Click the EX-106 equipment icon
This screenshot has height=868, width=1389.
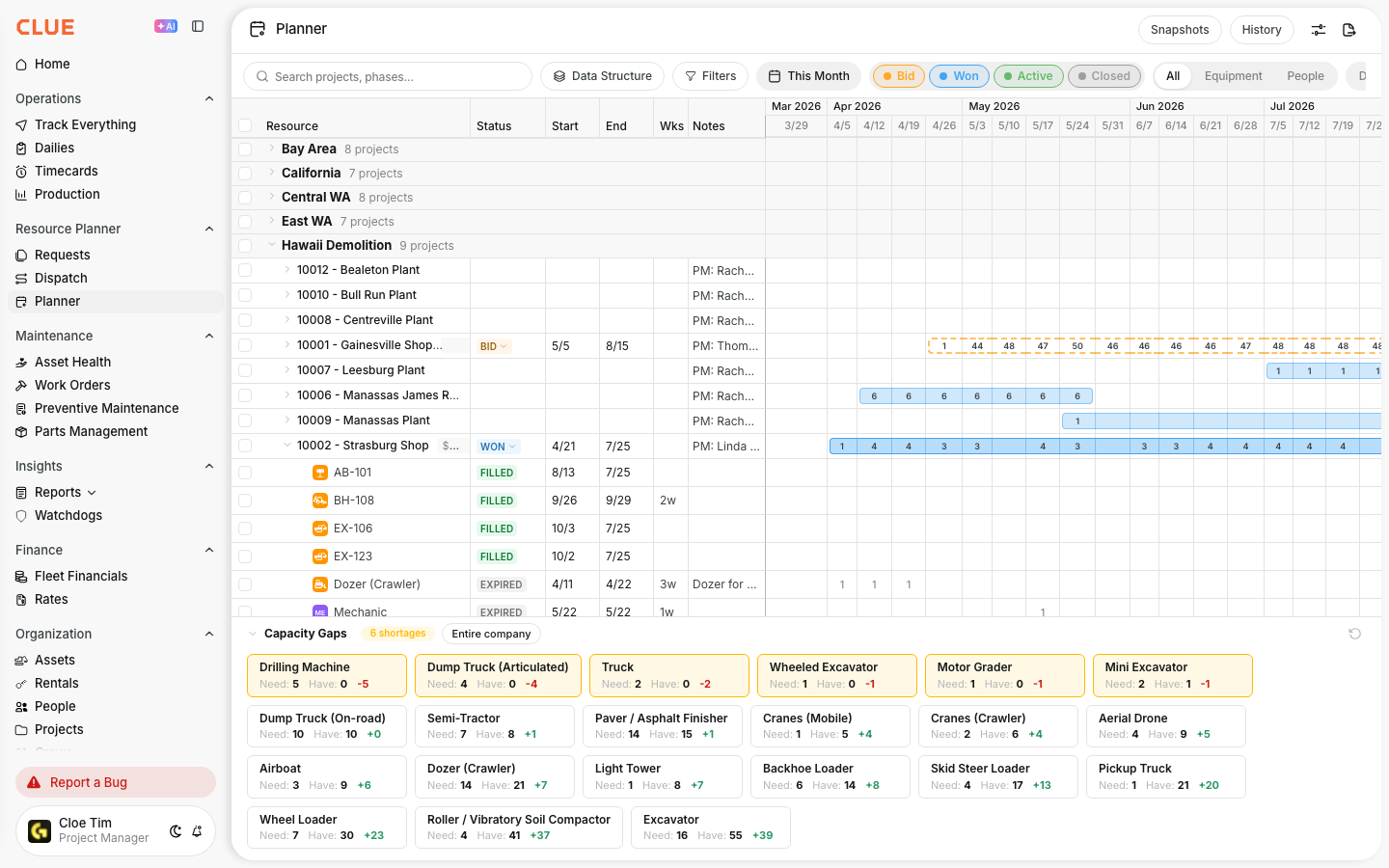[320, 529]
